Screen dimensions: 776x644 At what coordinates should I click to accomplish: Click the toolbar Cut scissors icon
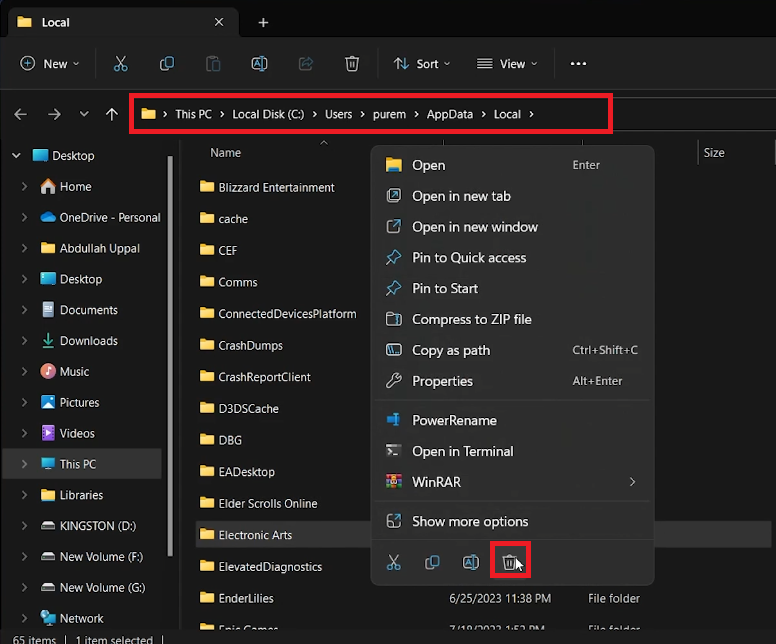click(121, 64)
